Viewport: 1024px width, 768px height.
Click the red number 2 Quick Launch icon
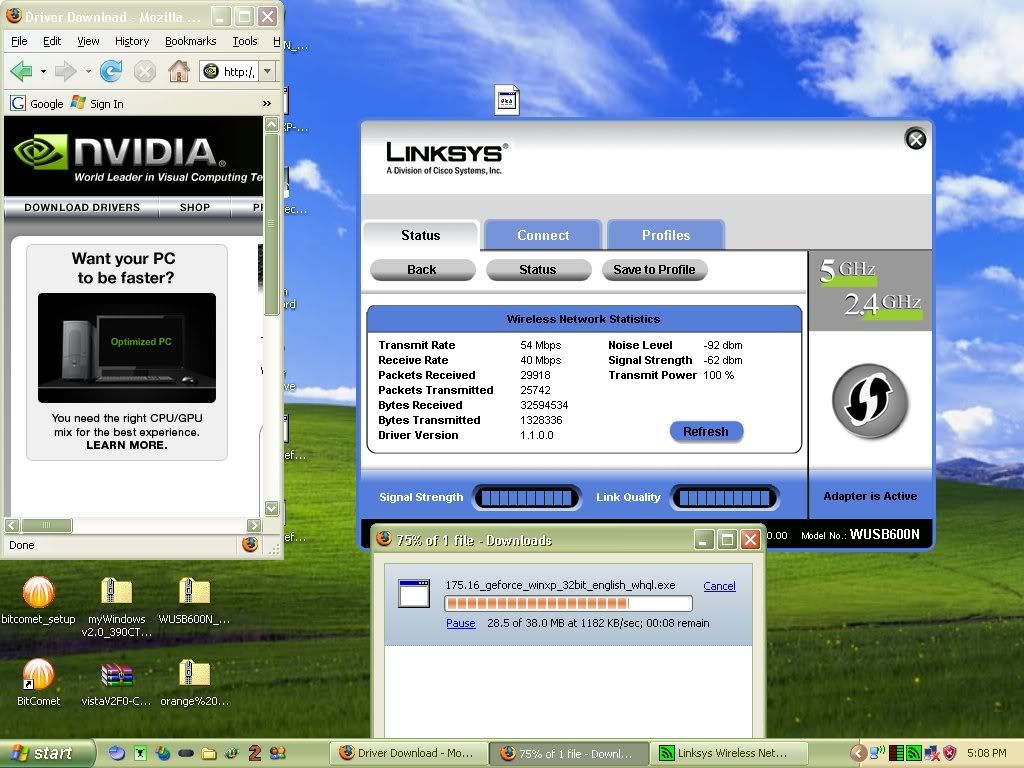(255, 753)
